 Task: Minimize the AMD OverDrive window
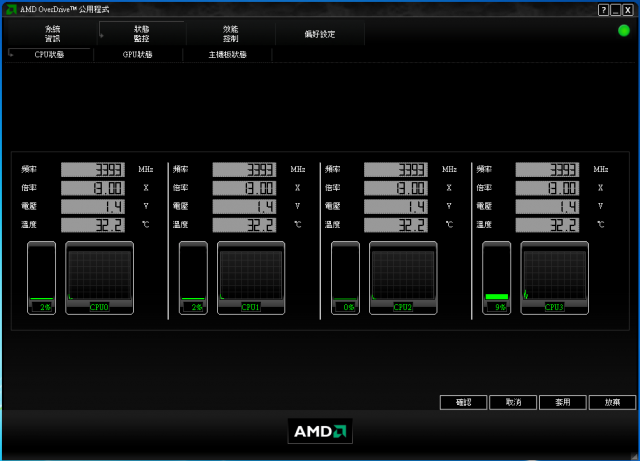coord(616,10)
